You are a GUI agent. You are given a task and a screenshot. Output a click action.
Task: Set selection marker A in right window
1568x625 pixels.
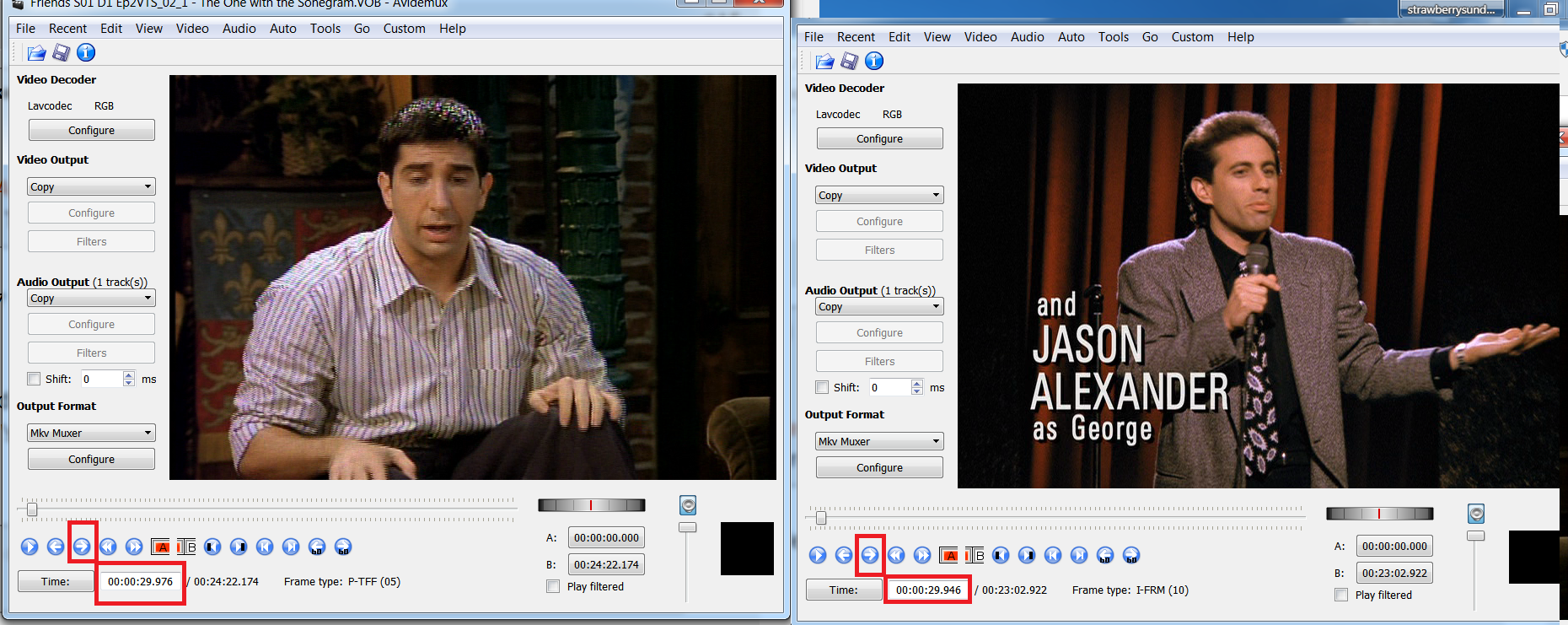pos(948,555)
